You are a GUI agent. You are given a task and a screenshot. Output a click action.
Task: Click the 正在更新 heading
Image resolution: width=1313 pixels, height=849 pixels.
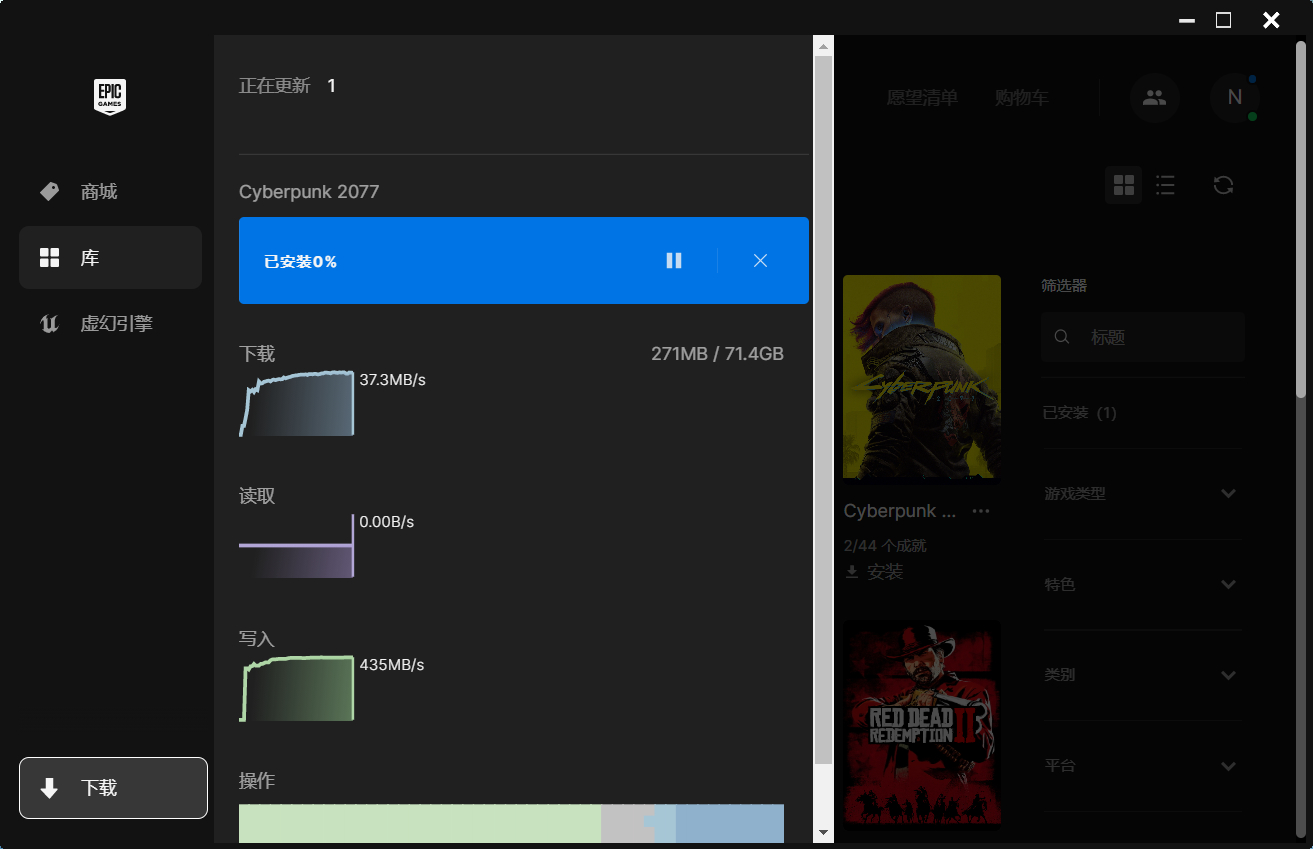(x=275, y=86)
